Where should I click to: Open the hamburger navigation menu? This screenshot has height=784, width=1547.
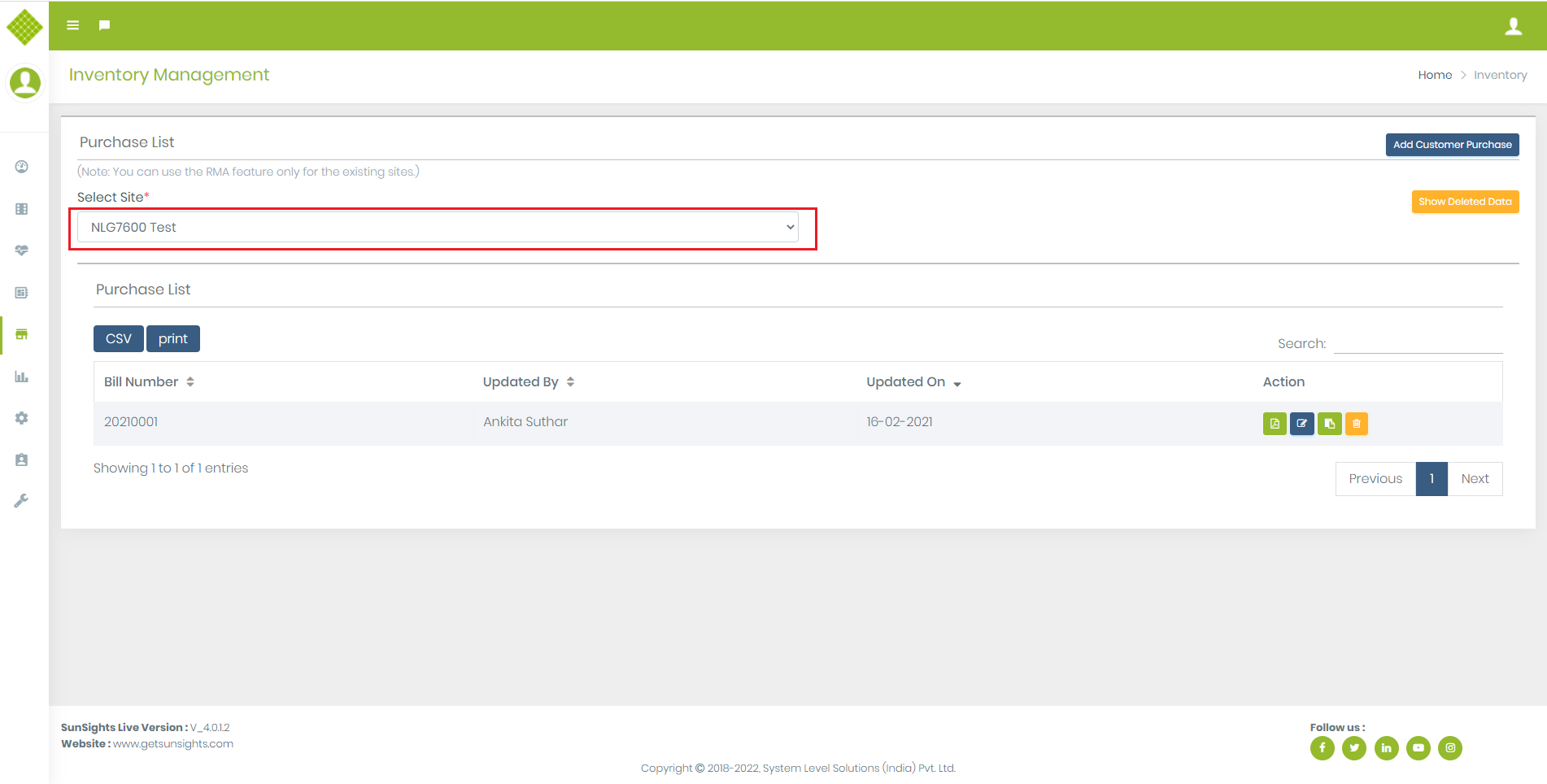tap(72, 25)
